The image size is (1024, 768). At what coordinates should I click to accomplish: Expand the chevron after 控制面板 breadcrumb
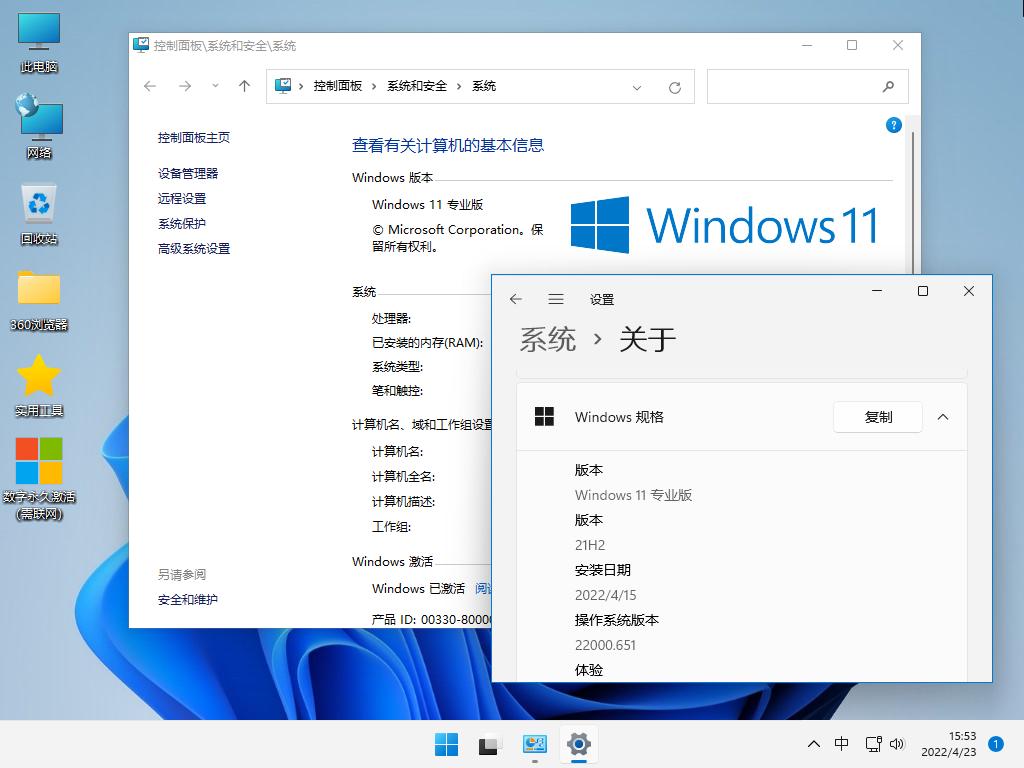pyautogui.click(x=374, y=86)
